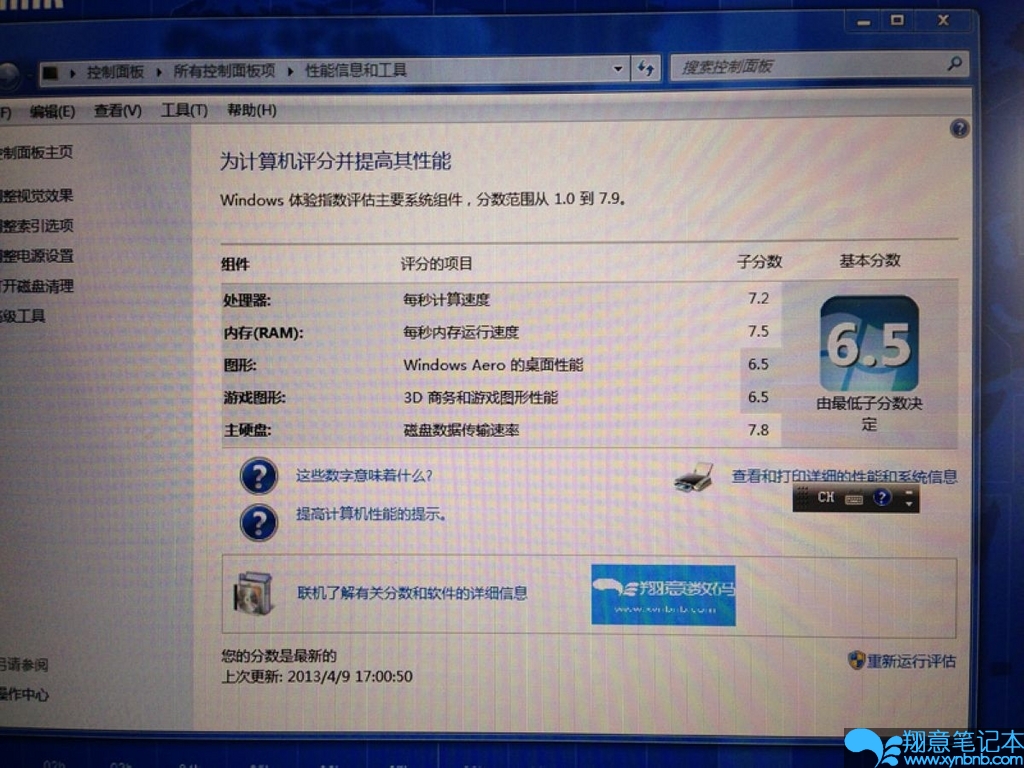Click 控制面板 in the address breadcrumb
The width and height of the screenshot is (1024, 768).
pyautogui.click(x=116, y=72)
